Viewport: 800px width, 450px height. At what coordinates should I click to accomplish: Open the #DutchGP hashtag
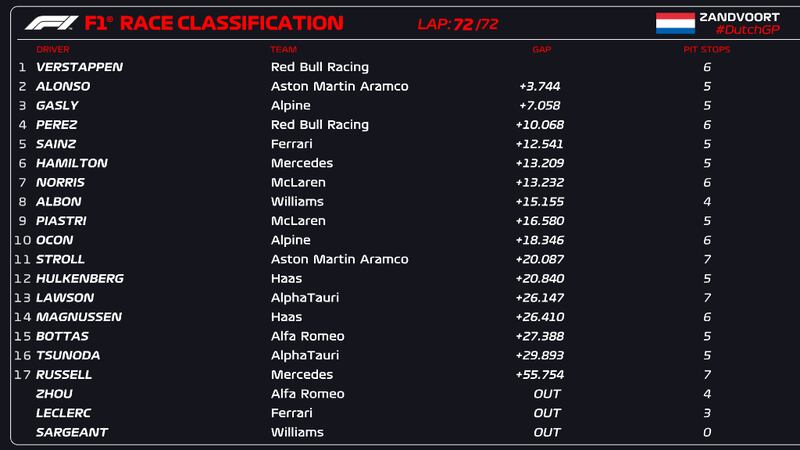tap(747, 30)
